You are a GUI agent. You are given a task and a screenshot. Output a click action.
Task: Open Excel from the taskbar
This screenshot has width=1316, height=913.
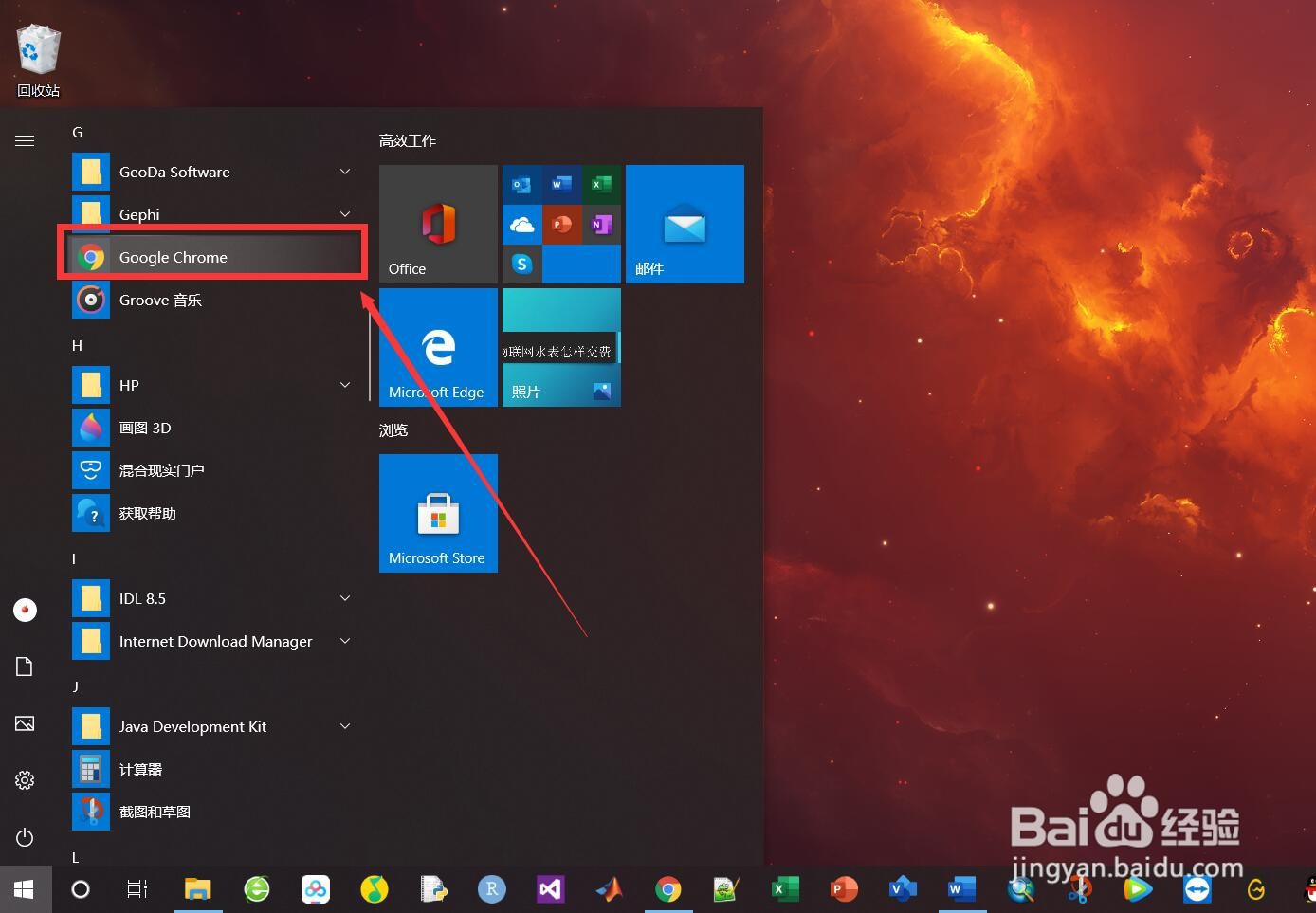785,889
